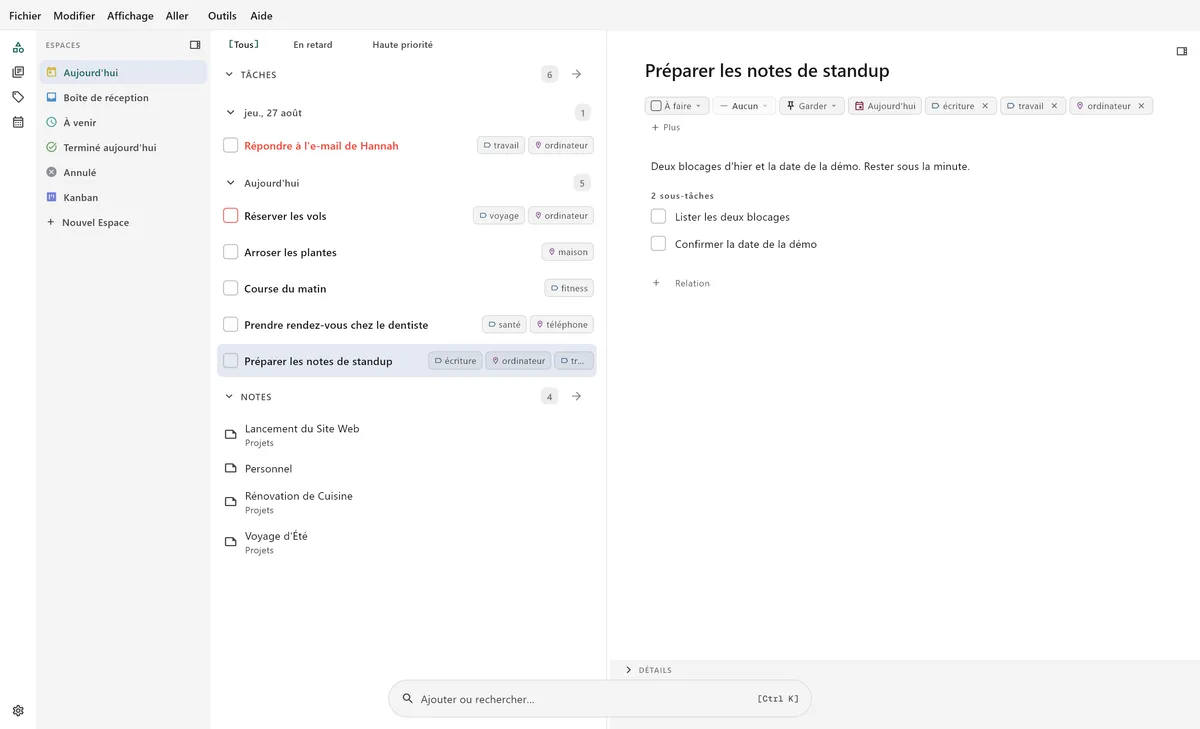The image size is (1200, 729).
Task: Click the task title Préparer les notes de standup
Action: point(767,71)
